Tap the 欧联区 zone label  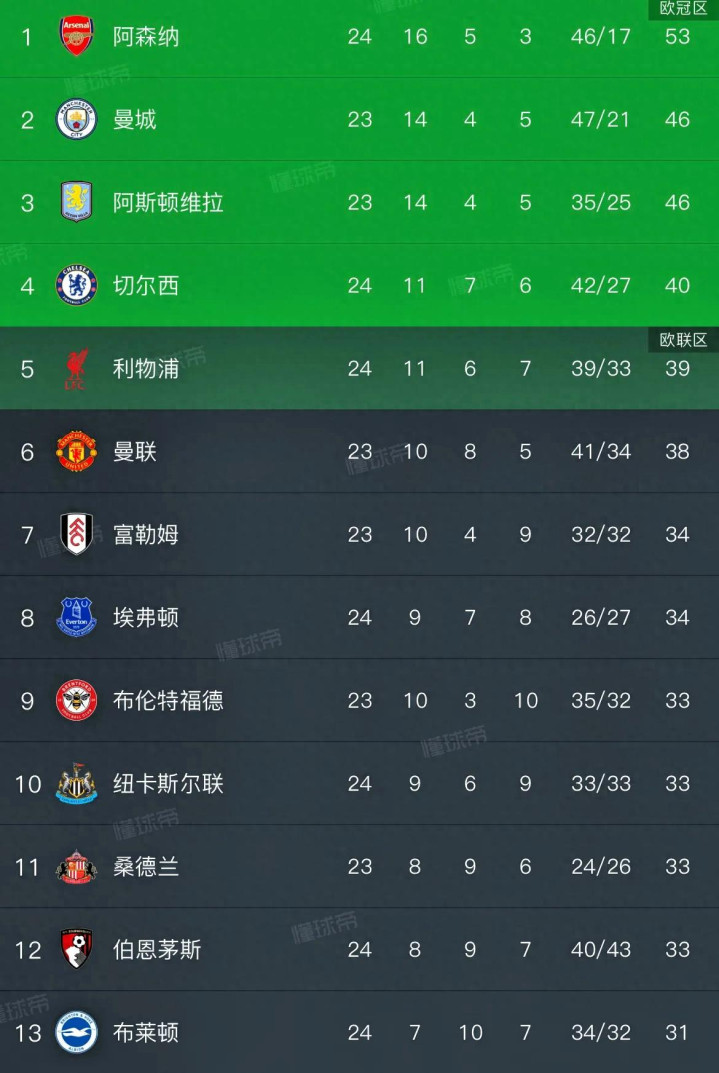[x=683, y=340]
